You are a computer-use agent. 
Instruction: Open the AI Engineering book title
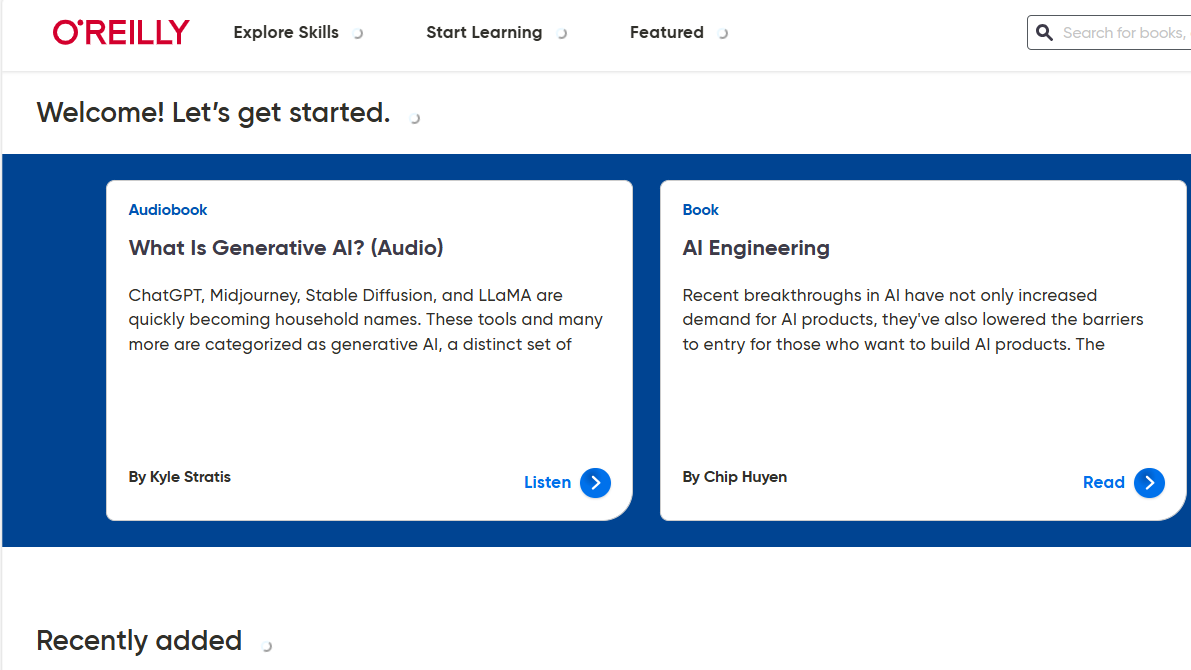click(x=756, y=248)
